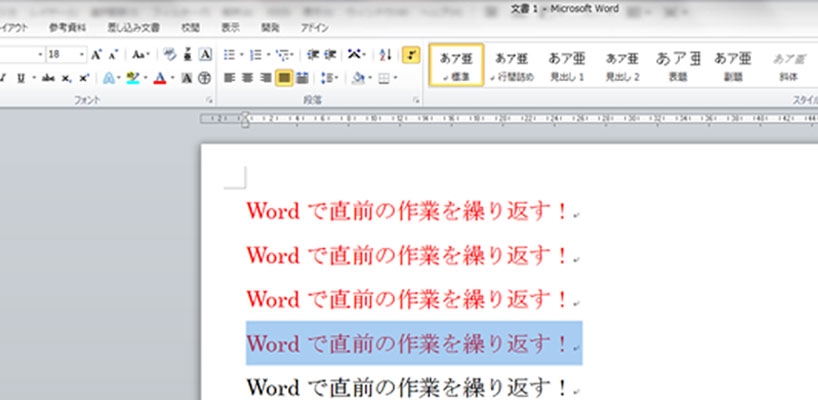
Task: Expand the shading color dropdown arrow
Action: pos(369,78)
